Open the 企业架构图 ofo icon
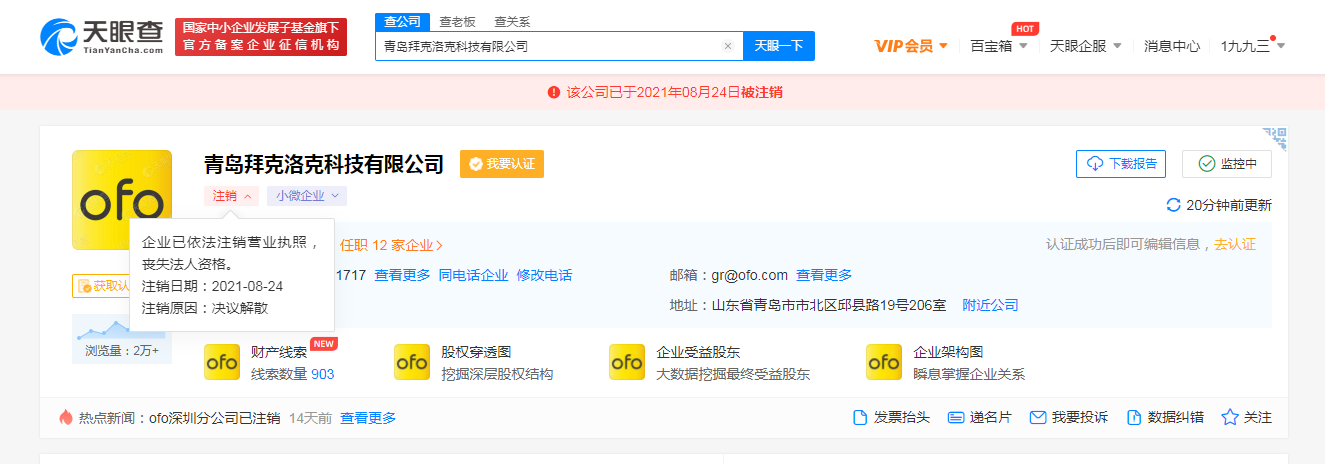The width and height of the screenshot is (1325, 464). click(x=884, y=362)
